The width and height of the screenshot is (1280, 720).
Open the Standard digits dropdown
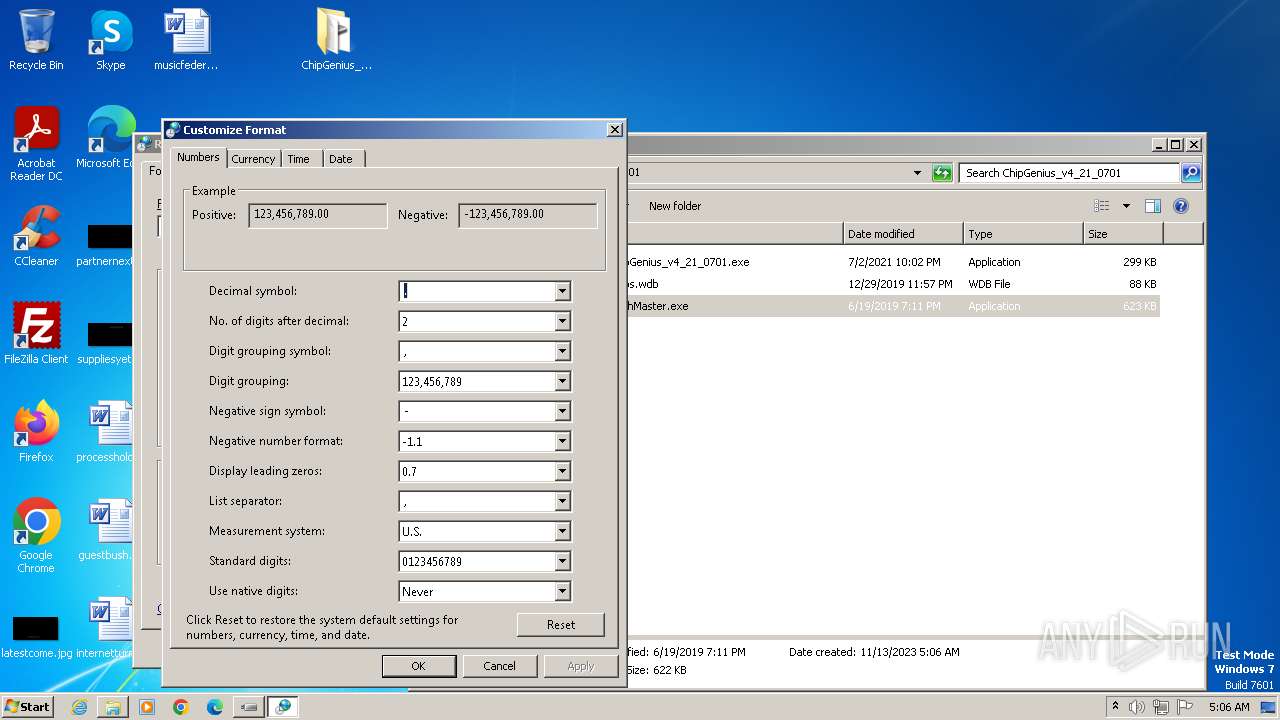coord(562,561)
